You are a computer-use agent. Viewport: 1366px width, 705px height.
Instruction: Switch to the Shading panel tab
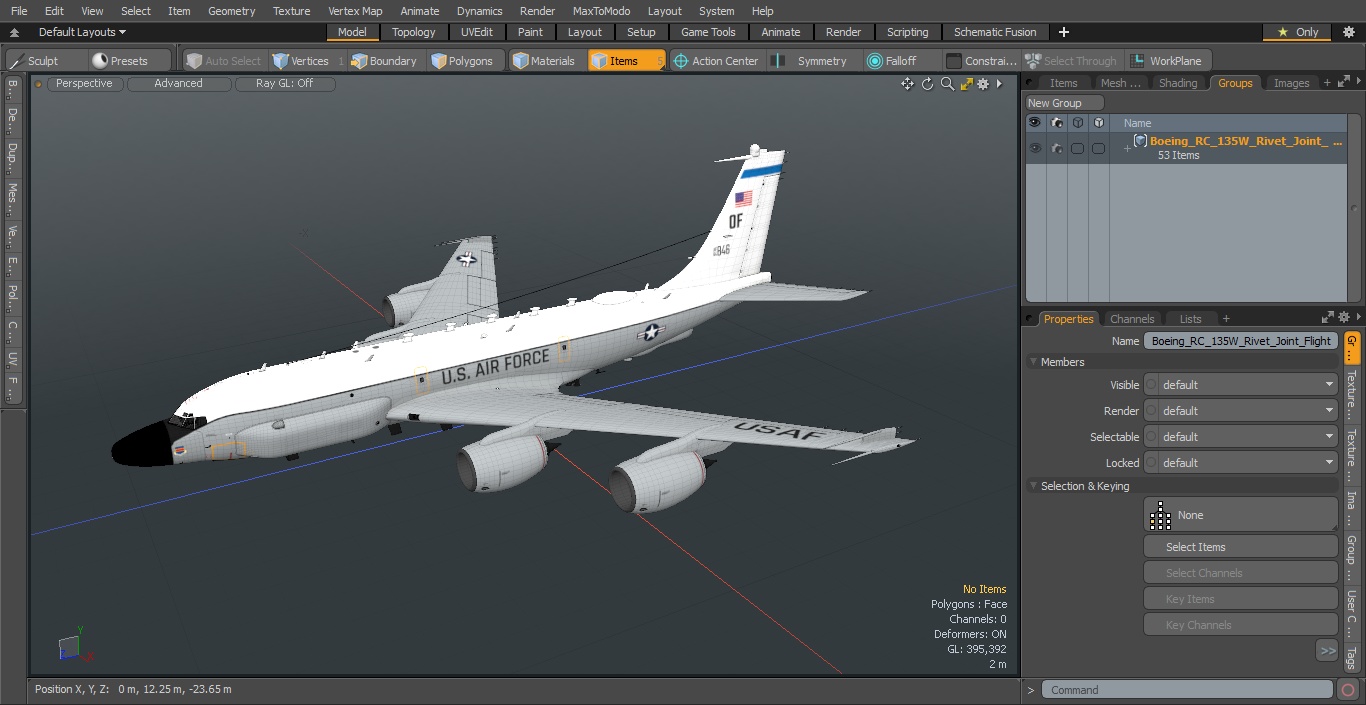point(1178,83)
